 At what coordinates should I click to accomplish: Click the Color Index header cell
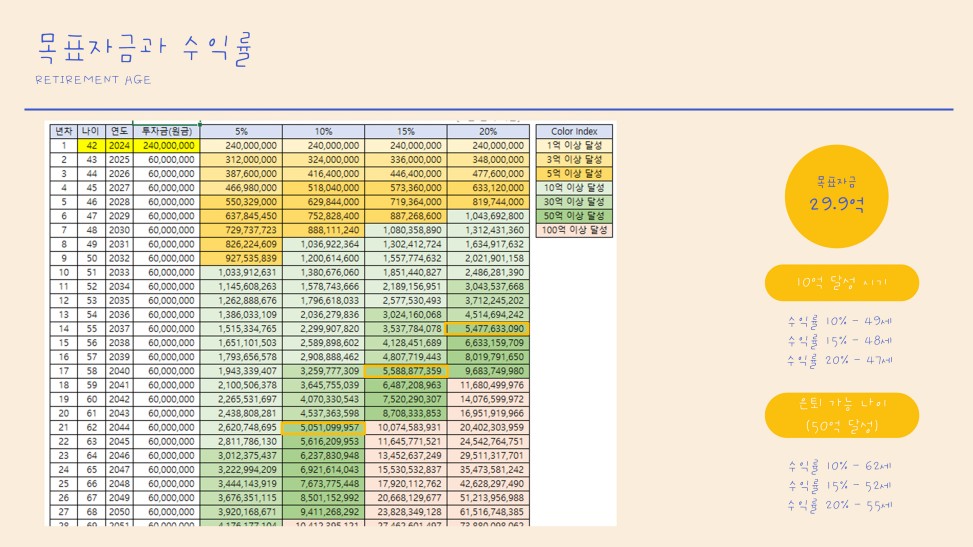point(574,131)
